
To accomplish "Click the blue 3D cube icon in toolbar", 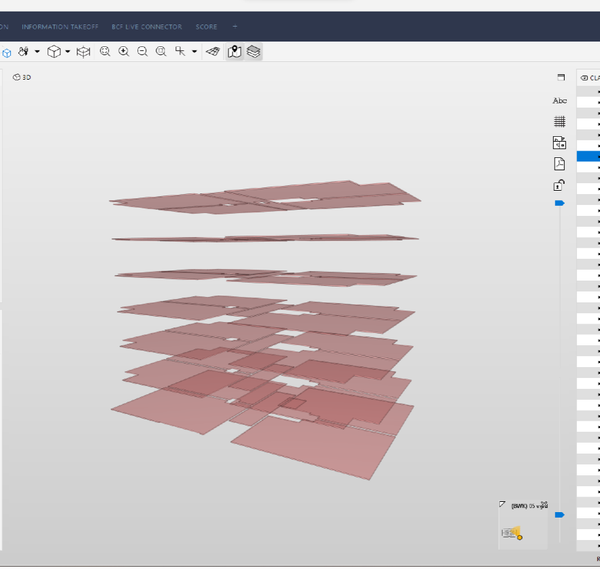I will (x=6, y=52).
